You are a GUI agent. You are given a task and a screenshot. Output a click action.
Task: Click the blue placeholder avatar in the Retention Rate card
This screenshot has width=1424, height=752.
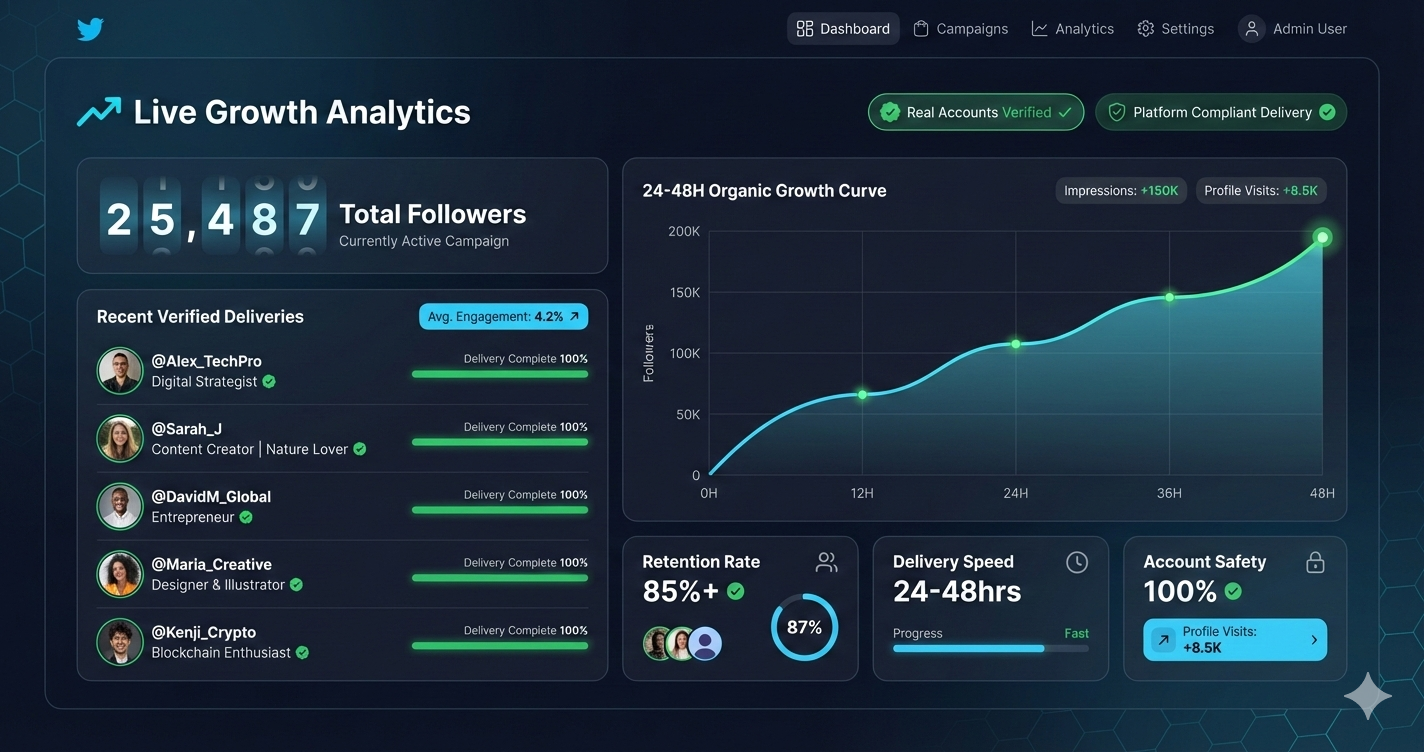pos(705,644)
